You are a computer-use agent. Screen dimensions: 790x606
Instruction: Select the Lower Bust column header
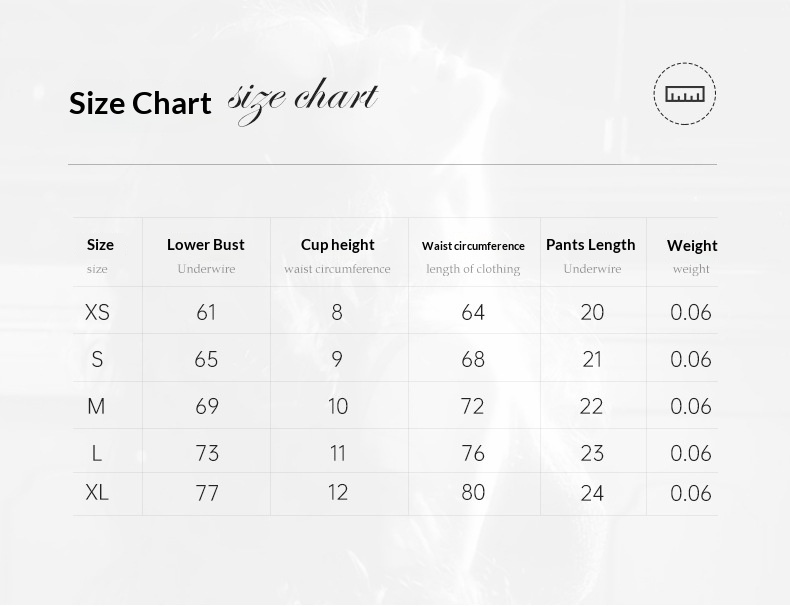pos(206,244)
